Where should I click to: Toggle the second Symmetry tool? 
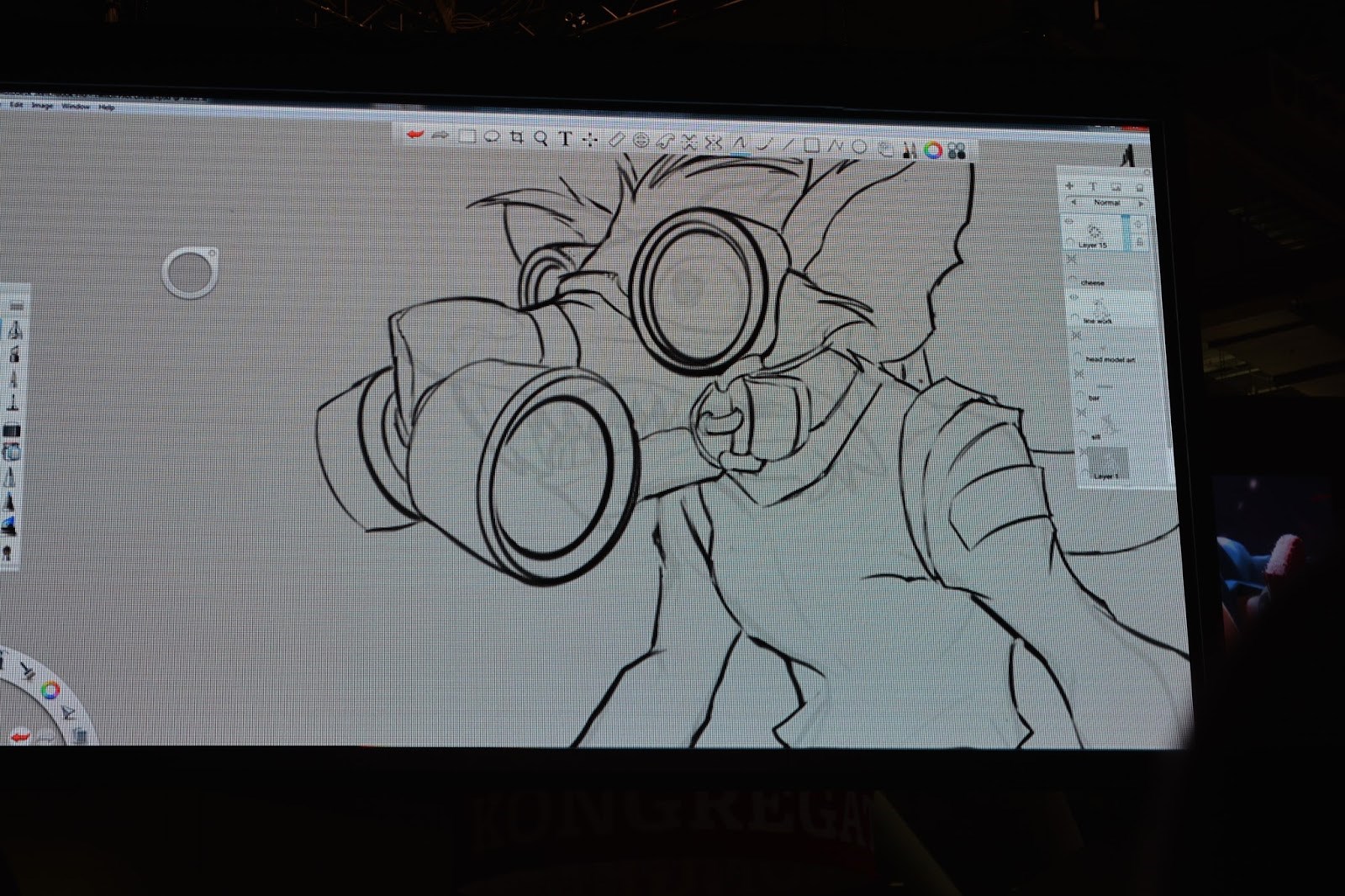point(713,143)
